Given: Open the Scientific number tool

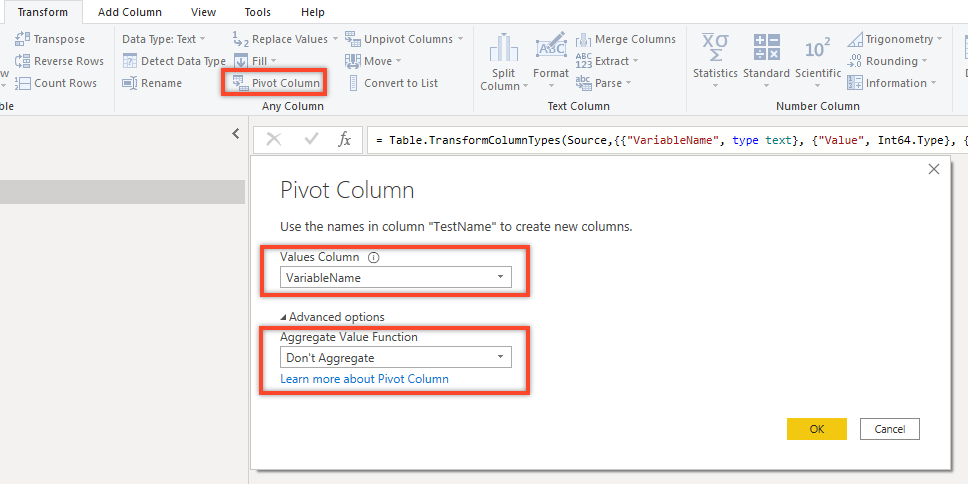Looking at the screenshot, I should pos(818,62).
